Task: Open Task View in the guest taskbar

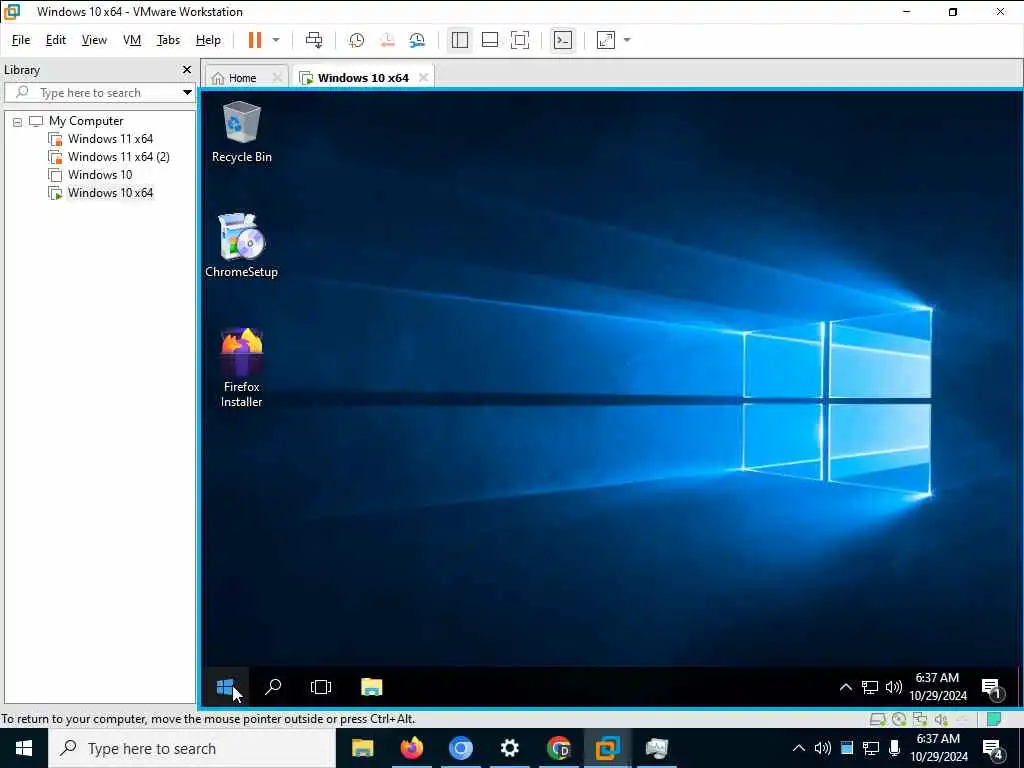Action: 321,687
